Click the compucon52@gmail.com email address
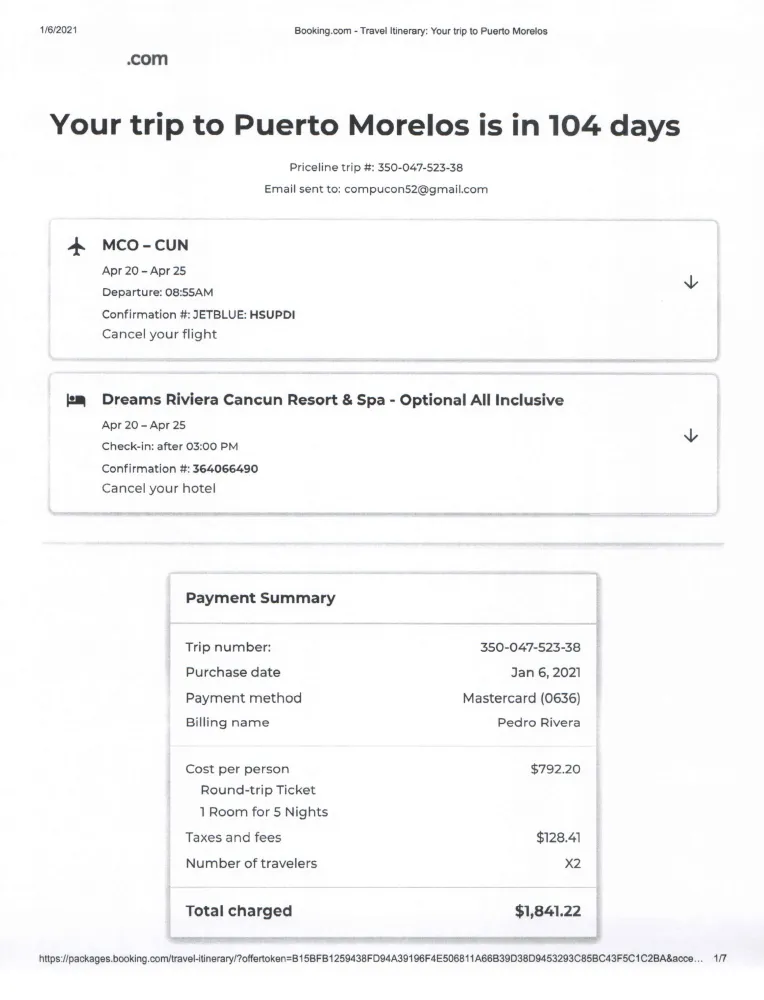This screenshot has height=1000, width=764. click(x=416, y=189)
